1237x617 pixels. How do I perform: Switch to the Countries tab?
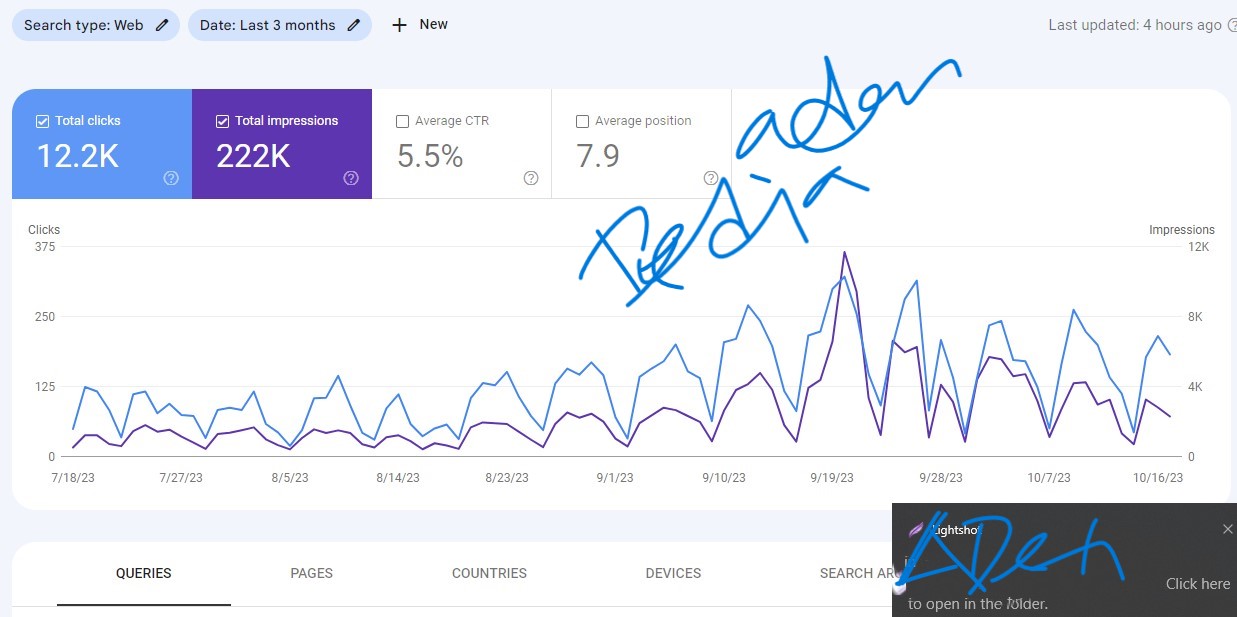489,573
